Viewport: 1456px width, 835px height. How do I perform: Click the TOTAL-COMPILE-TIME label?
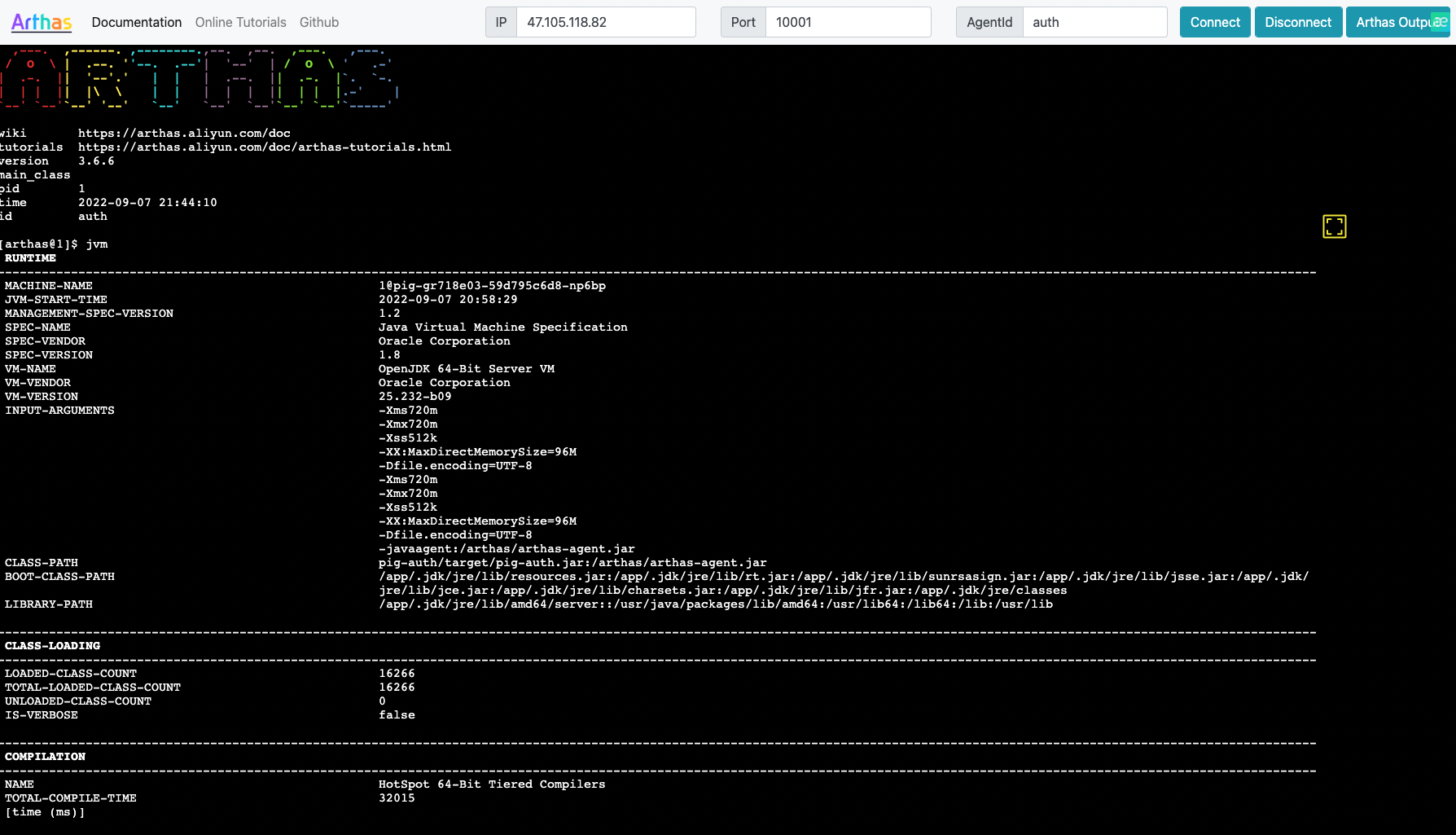(71, 798)
